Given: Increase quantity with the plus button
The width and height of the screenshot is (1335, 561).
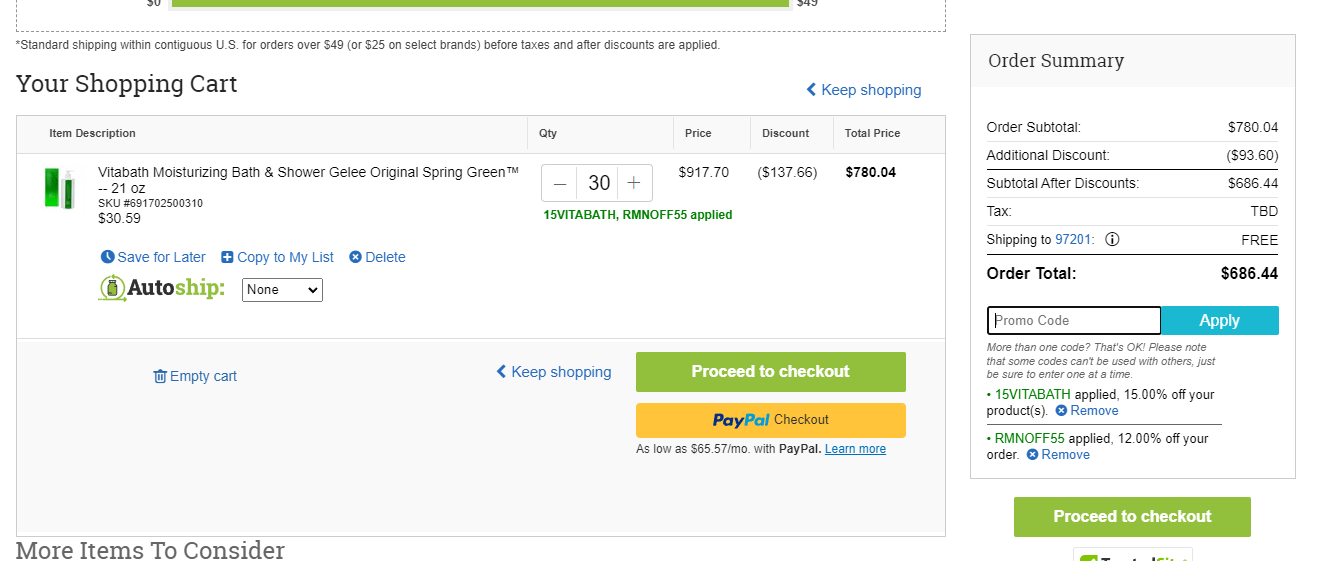Looking at the screenshot, I should coord(634,184).
